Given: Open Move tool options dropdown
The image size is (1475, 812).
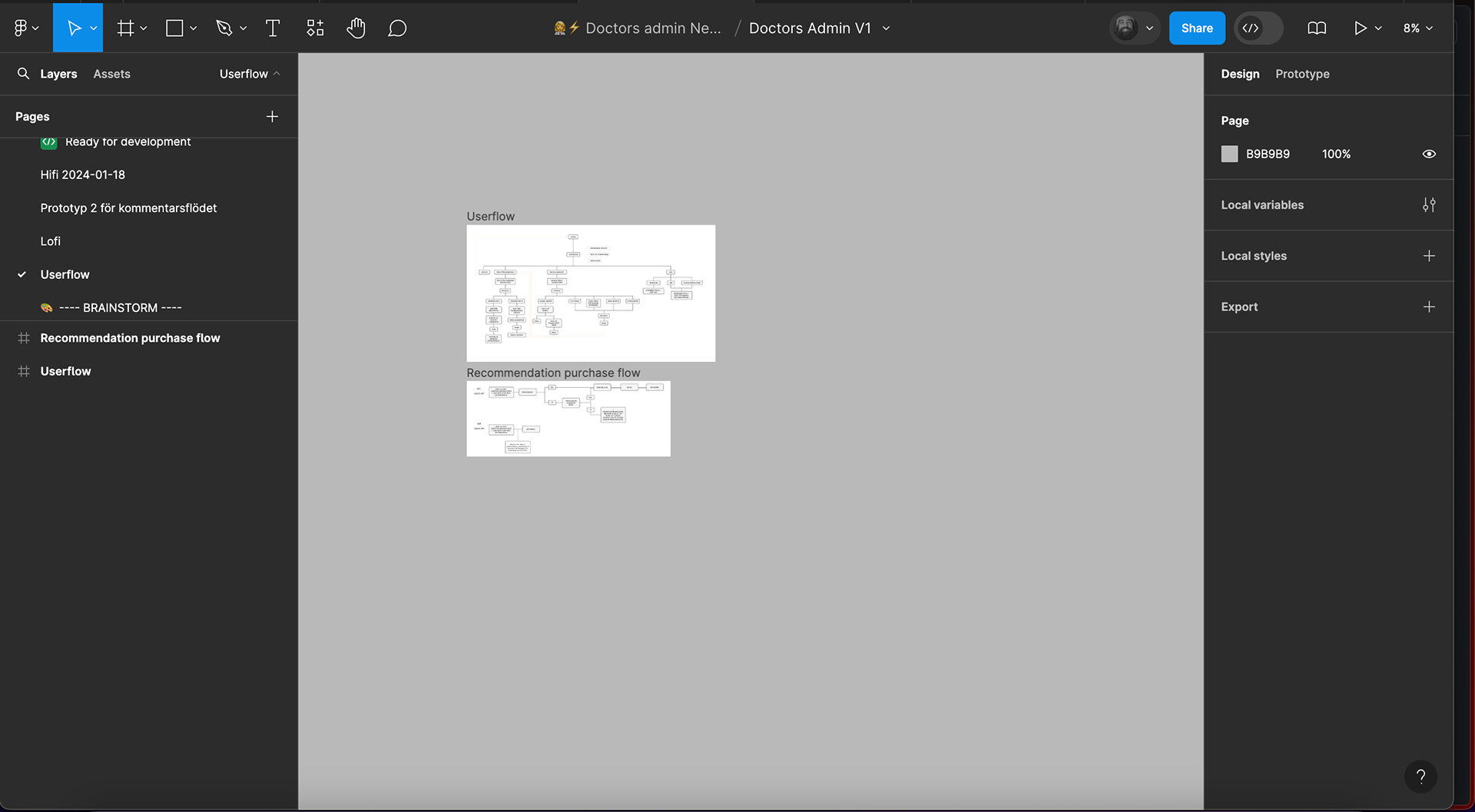Looking at the screenshot, I should click(x=94, y=28).
